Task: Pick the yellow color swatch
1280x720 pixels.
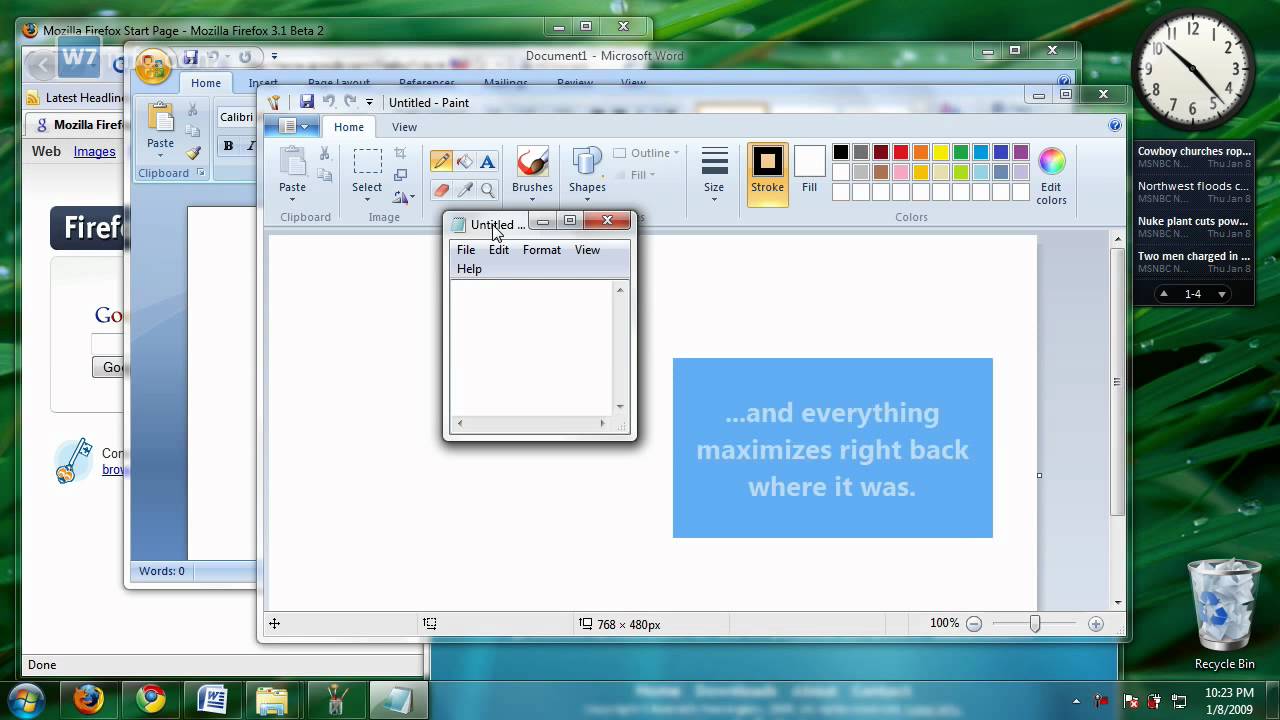Action: click(941, 152)
